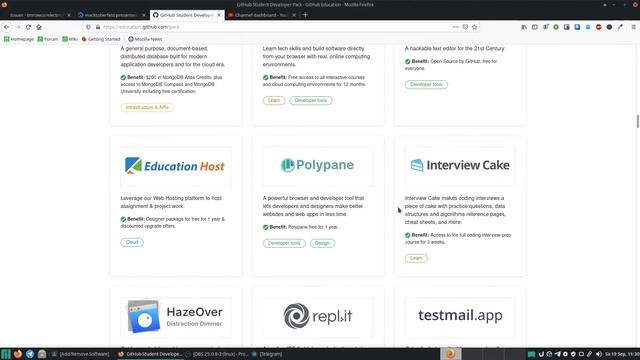Open the Interview Cake logo

tap(460, 166)
